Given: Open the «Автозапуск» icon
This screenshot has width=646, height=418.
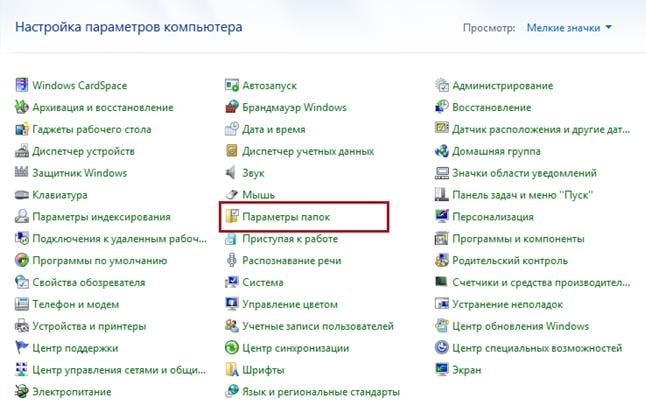Looking at the screenshot, I should [232, 85].
